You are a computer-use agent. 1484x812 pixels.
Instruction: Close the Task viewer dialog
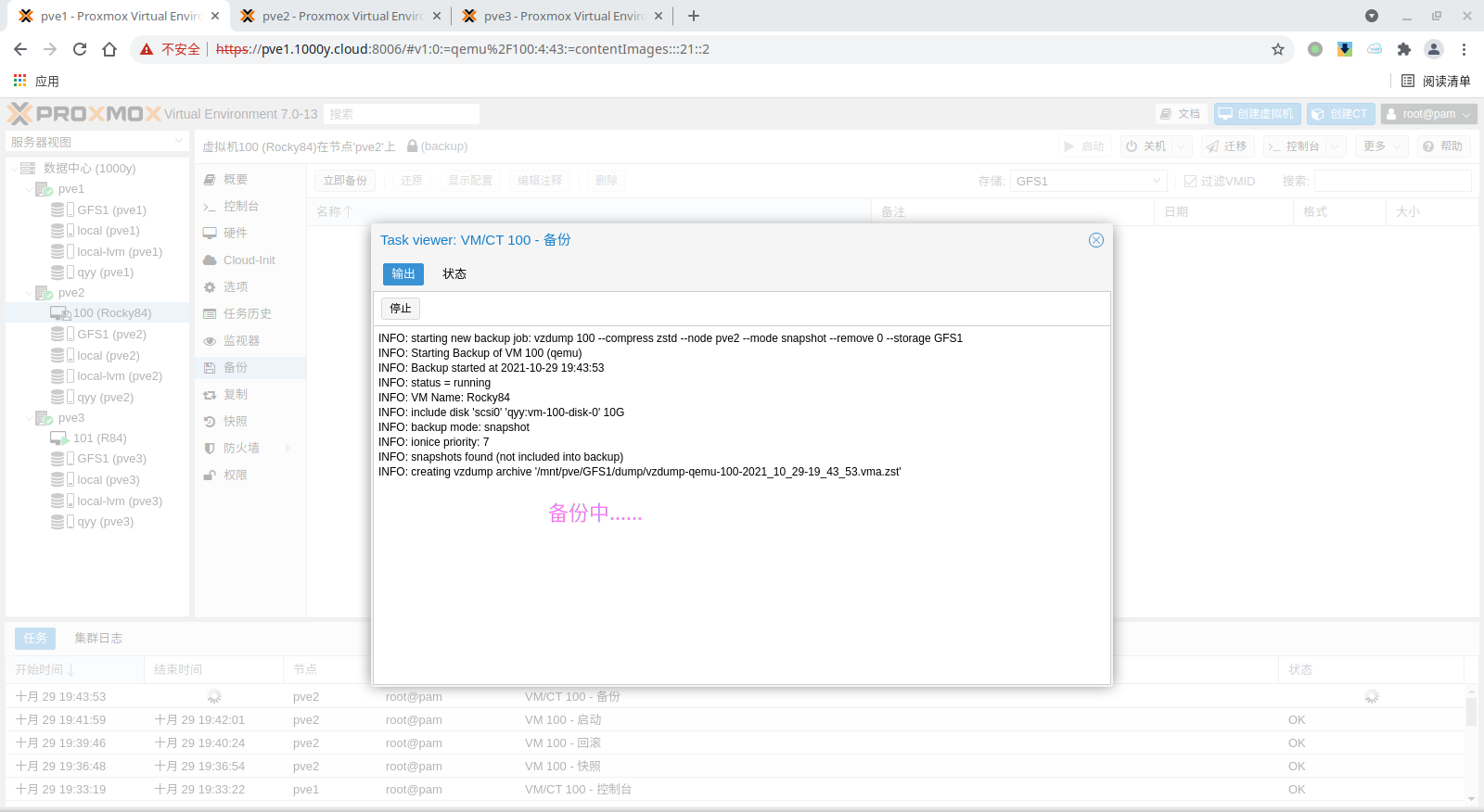click(1095, 240)
